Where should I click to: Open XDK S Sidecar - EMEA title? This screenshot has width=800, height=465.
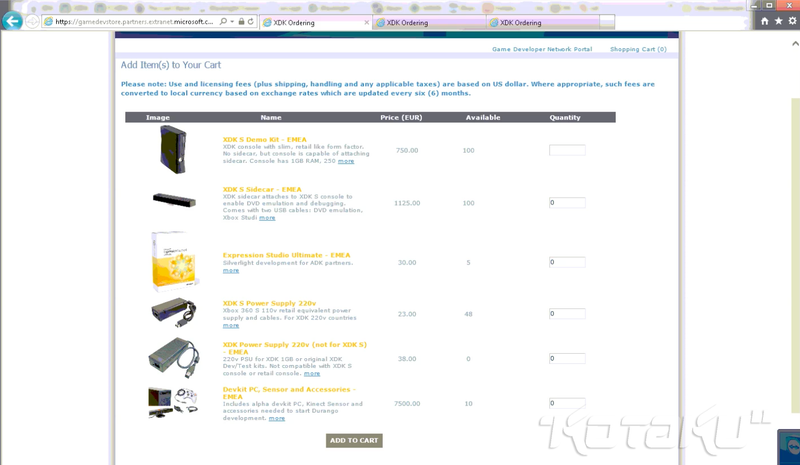pyautogui.click(x=262, y=189)
